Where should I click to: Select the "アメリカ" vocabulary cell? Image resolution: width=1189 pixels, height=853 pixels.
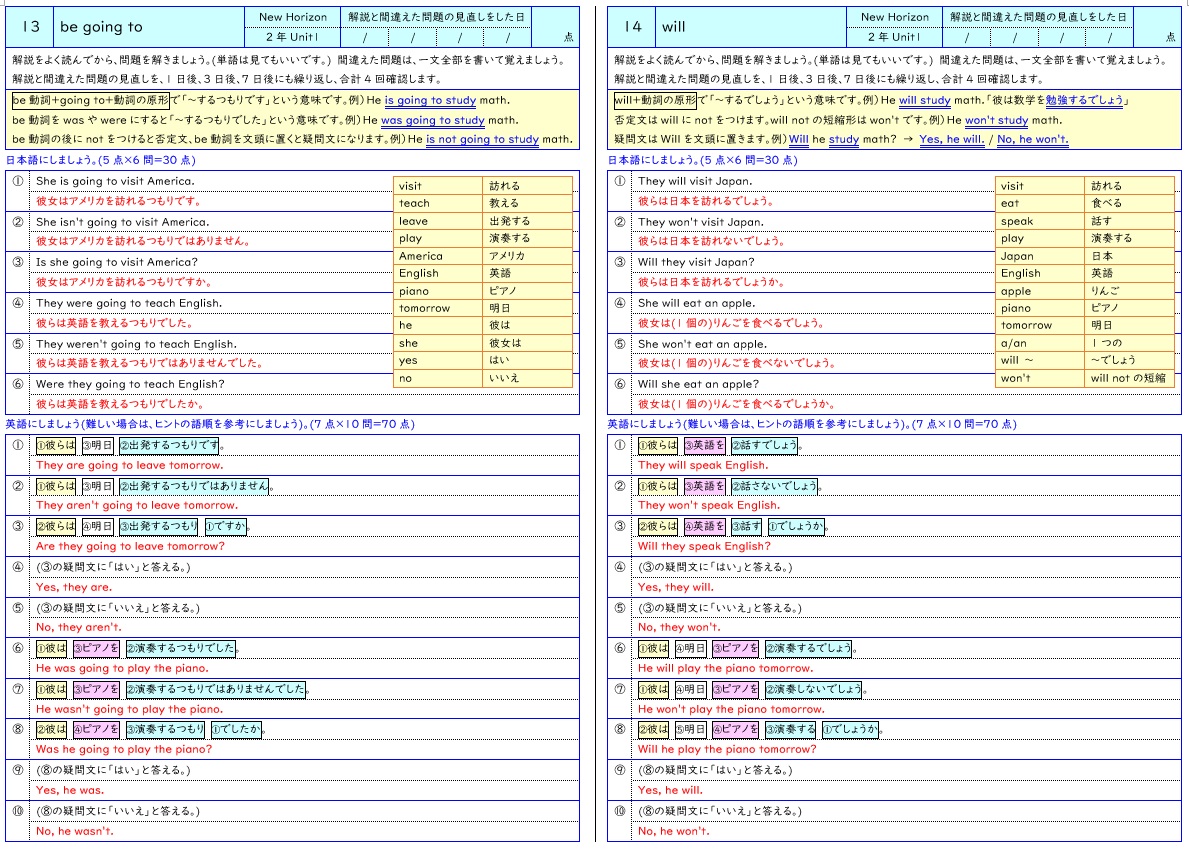(527, 256)
